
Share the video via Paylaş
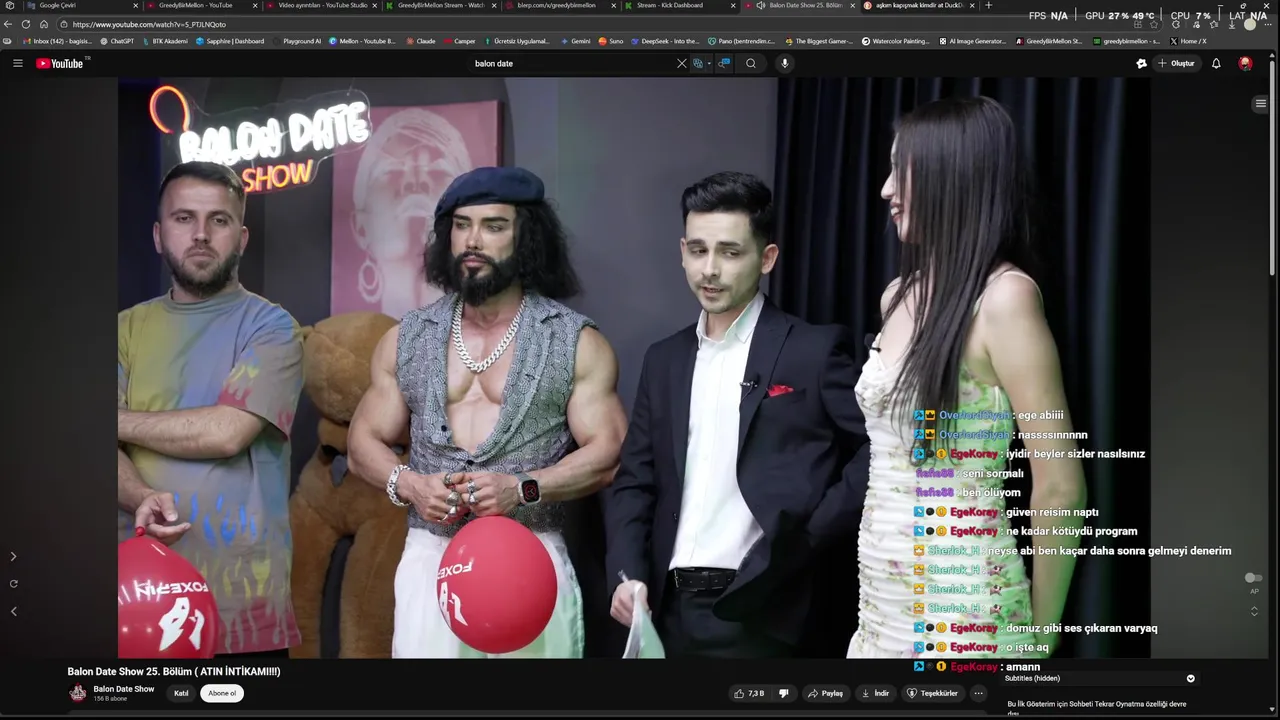826,693
